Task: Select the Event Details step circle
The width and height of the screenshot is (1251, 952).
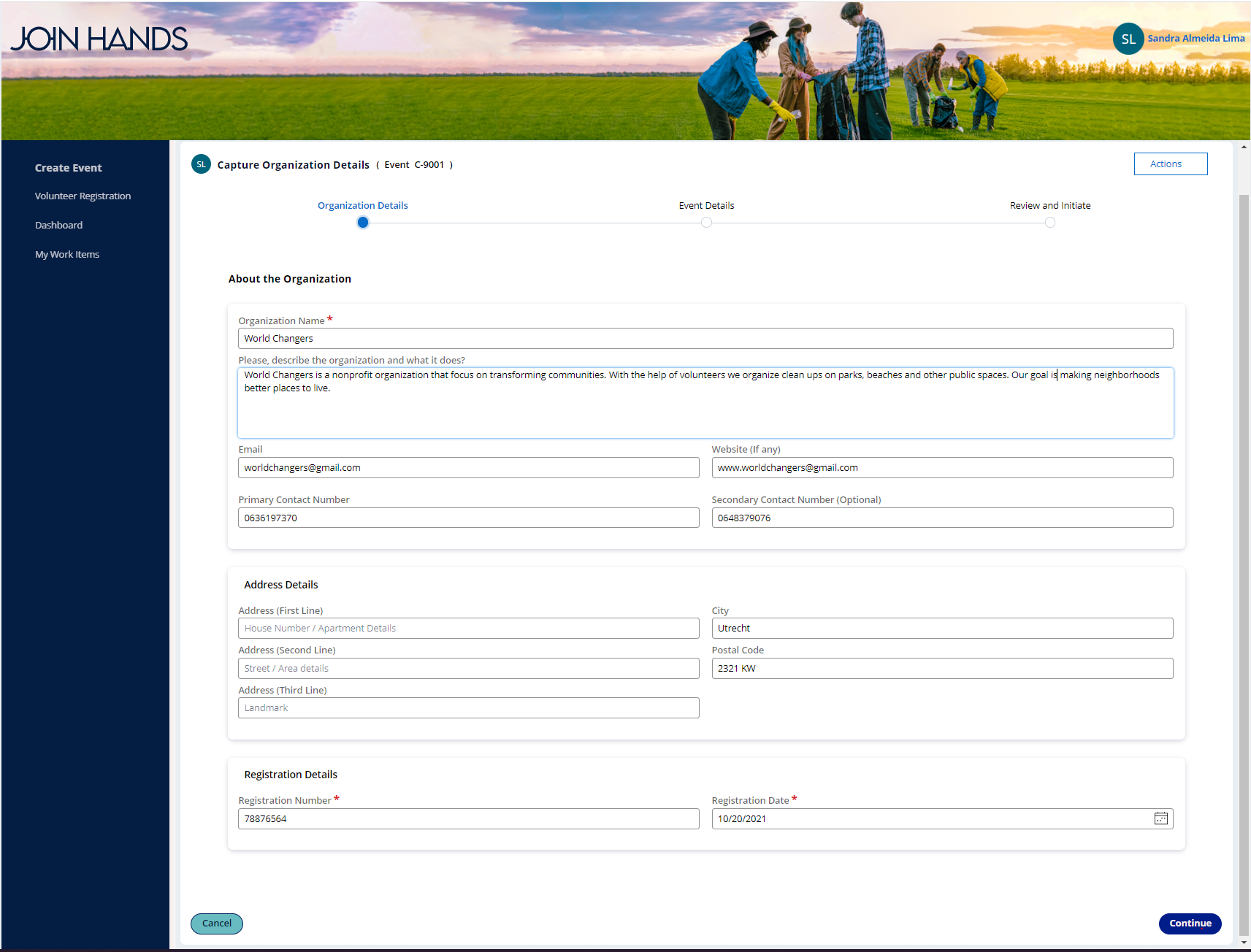Action: pos(706,222)
